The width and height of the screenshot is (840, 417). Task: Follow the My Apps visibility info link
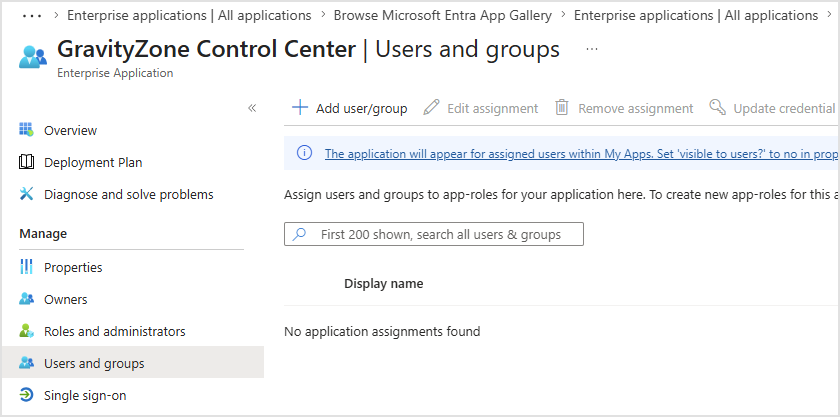click(582, 154)
